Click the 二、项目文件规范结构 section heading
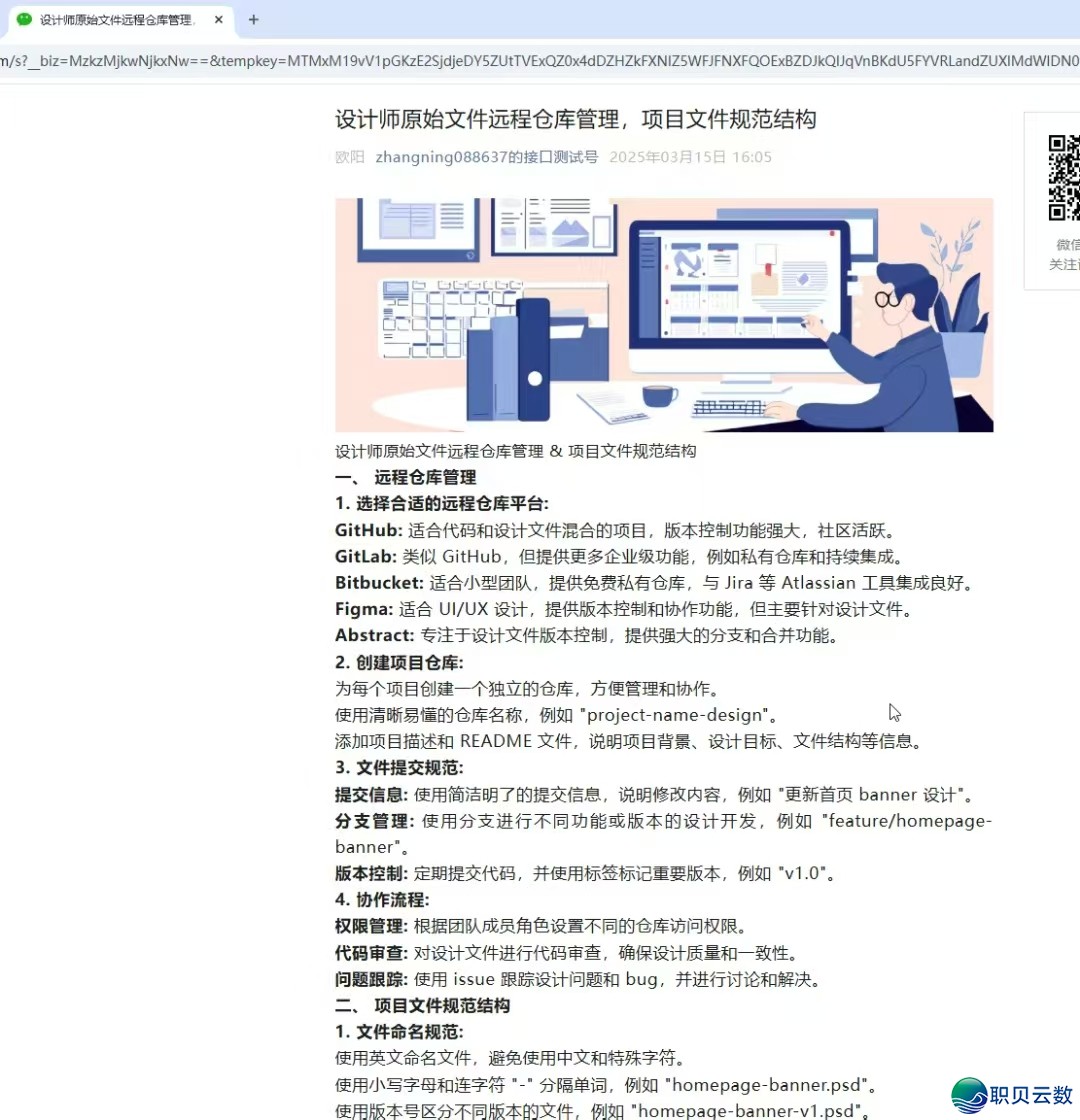 pyautogui.click(x=422, y=1005)
